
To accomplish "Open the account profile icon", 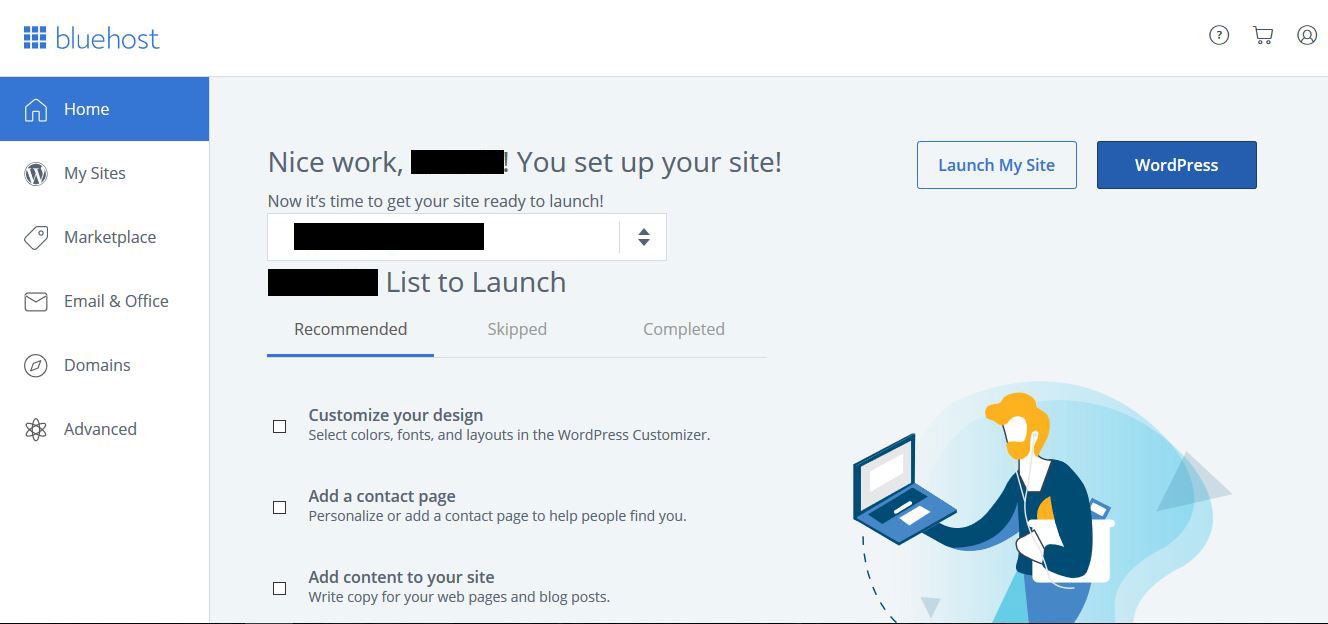I will (x=1307, y=35).
